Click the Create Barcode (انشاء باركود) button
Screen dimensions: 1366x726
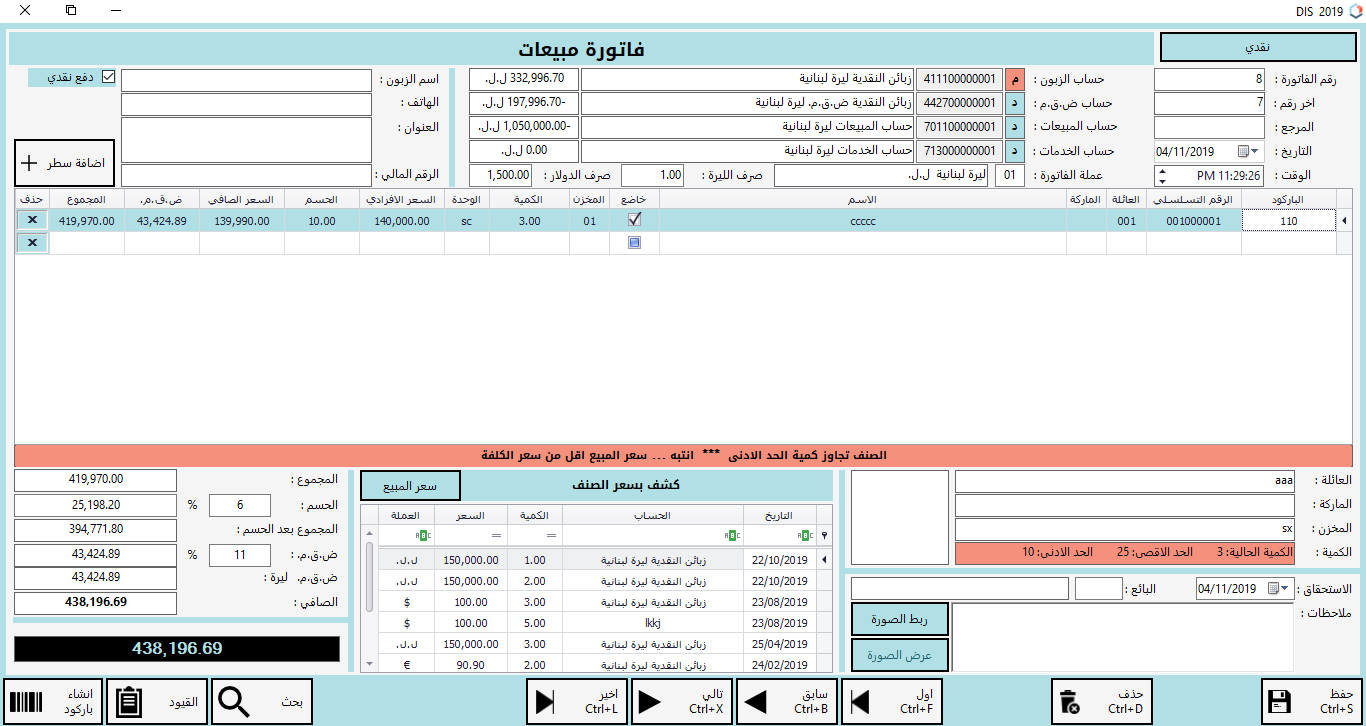(52, 701)
